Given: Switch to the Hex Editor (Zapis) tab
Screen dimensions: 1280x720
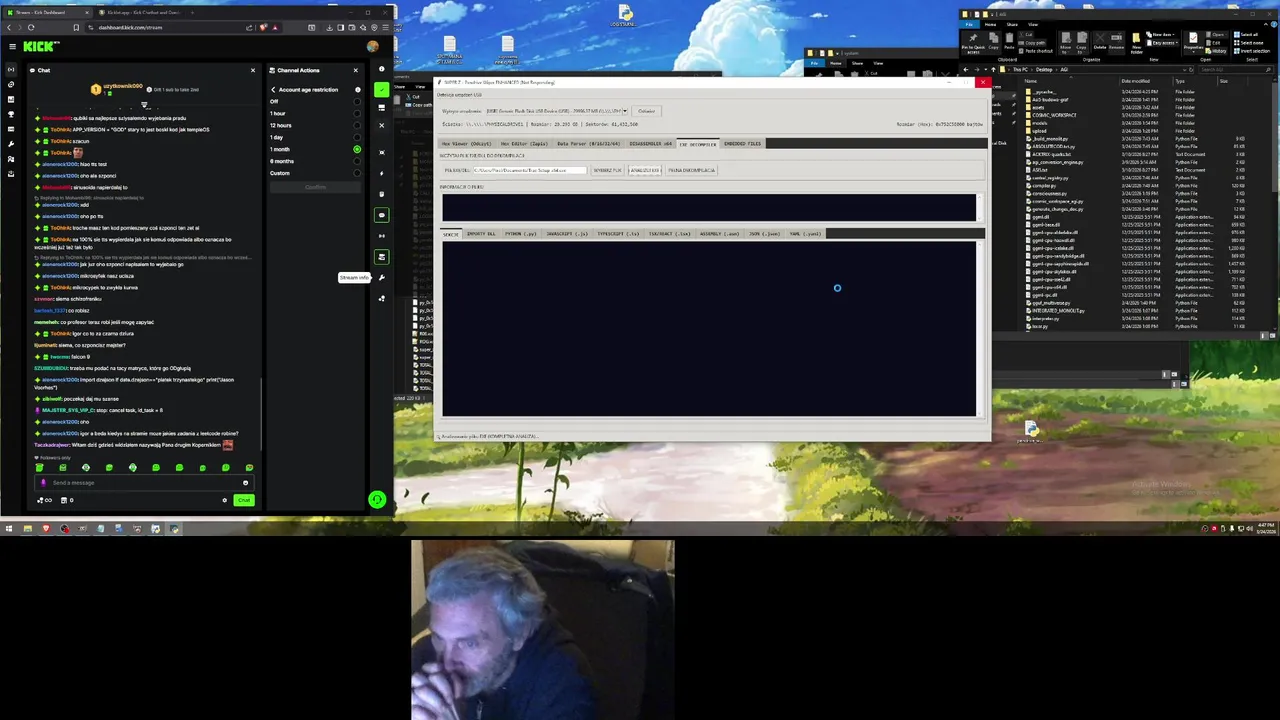Looking at the screenshot, I should click(x=523, y=144).
